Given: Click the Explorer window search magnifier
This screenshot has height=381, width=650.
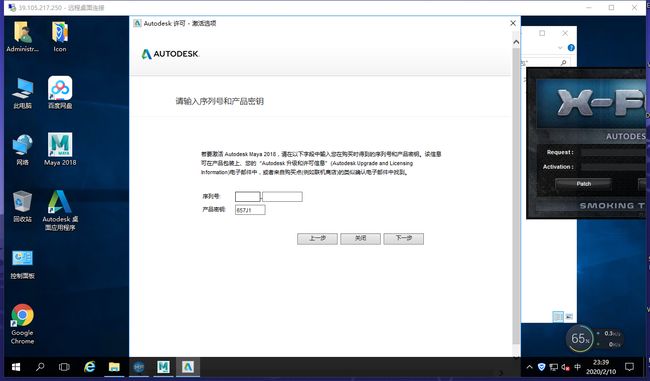Looking at the screenshot, I should (x=563, y=63).
